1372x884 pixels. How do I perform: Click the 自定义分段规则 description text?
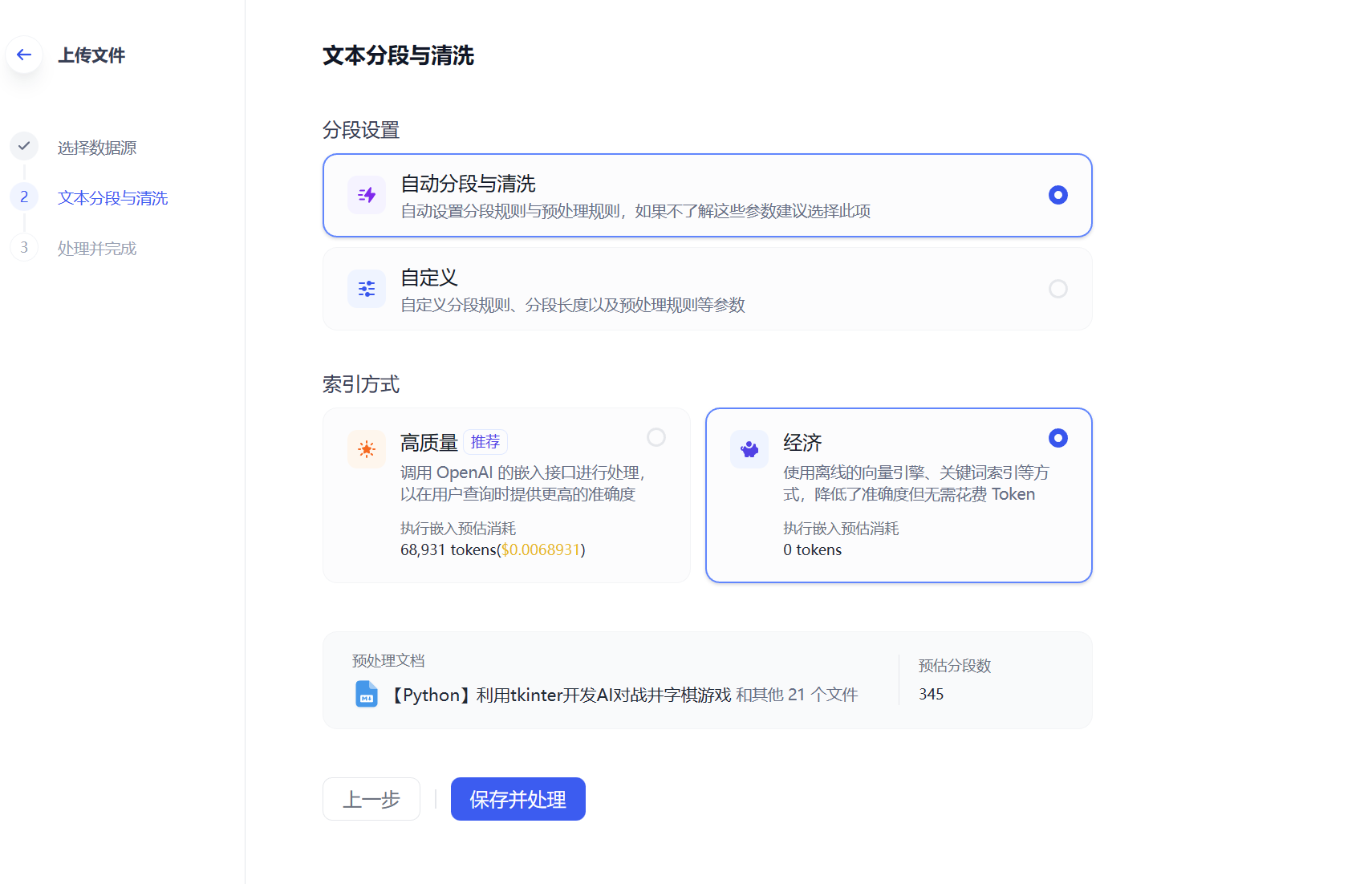573,305
